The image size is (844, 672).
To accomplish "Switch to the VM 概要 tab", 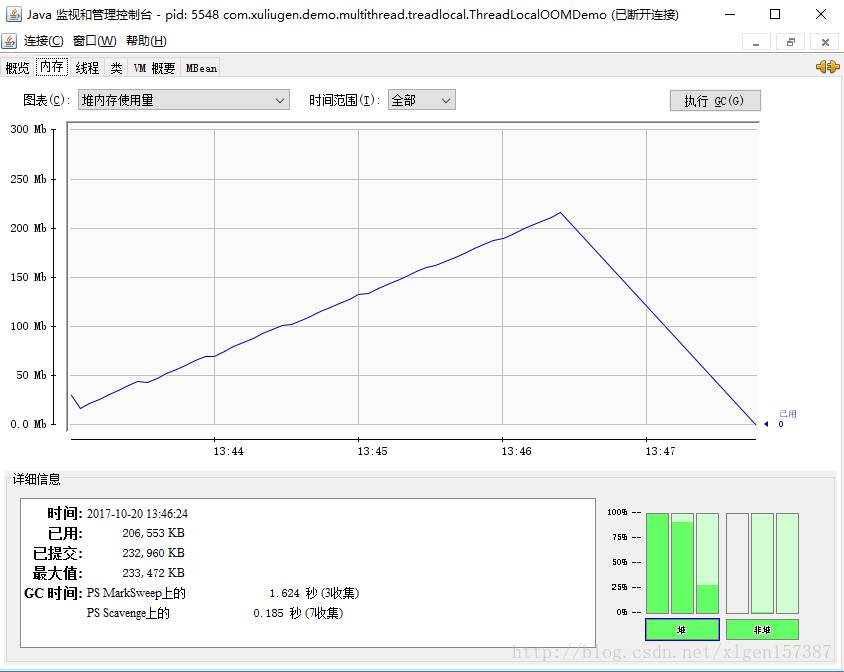I will point(154,68).
